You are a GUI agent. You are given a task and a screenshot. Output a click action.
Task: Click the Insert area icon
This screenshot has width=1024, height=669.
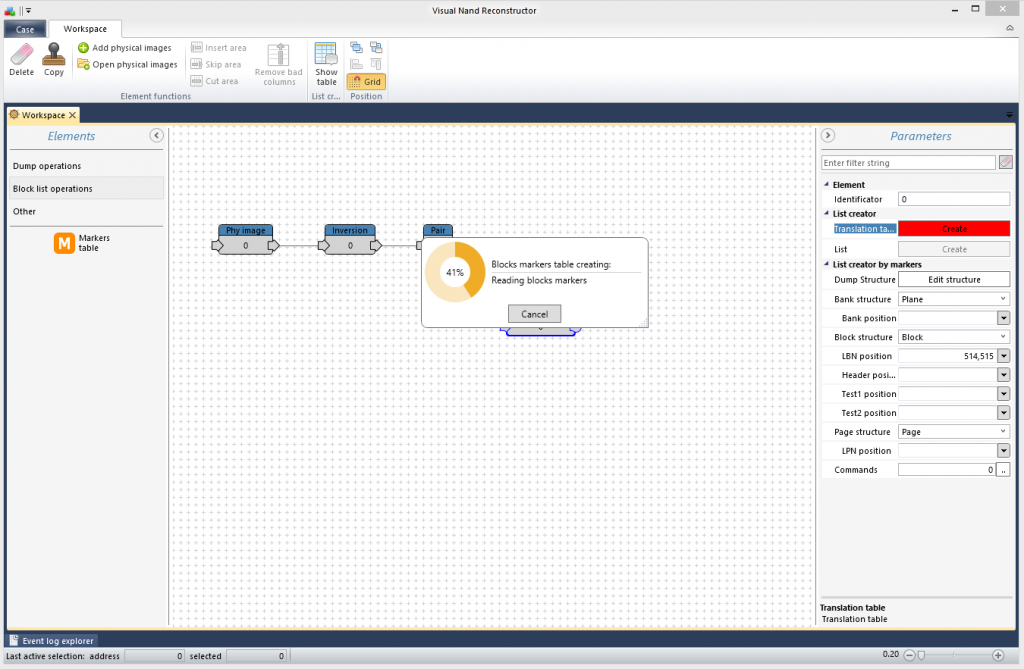coord(197,48)
